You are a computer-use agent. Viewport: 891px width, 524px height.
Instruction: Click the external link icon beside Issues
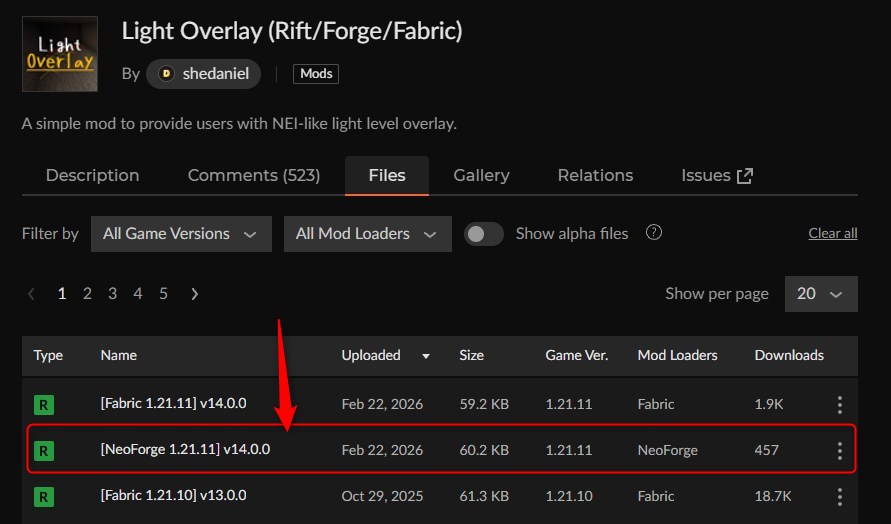tap(744, 176)
